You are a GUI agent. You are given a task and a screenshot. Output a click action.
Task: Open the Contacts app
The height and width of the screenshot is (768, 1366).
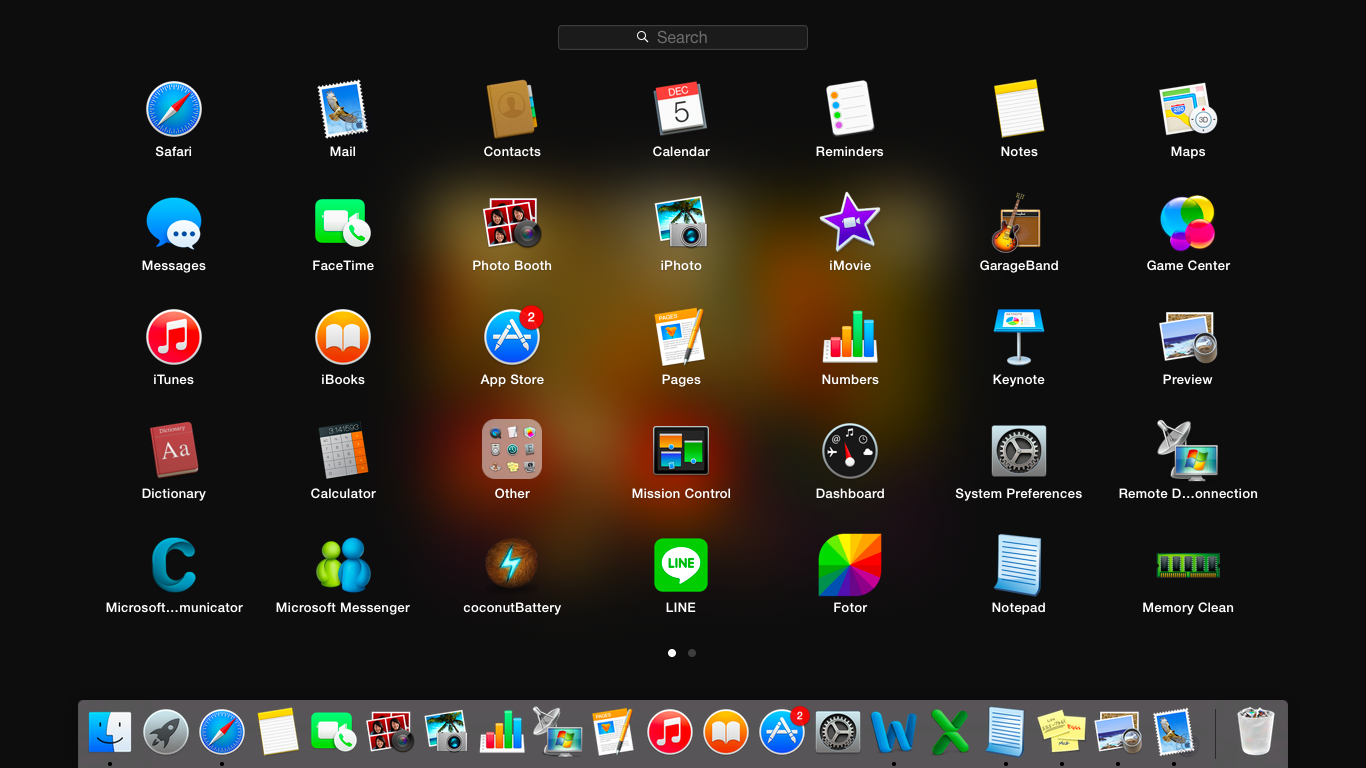pos(512,110)
